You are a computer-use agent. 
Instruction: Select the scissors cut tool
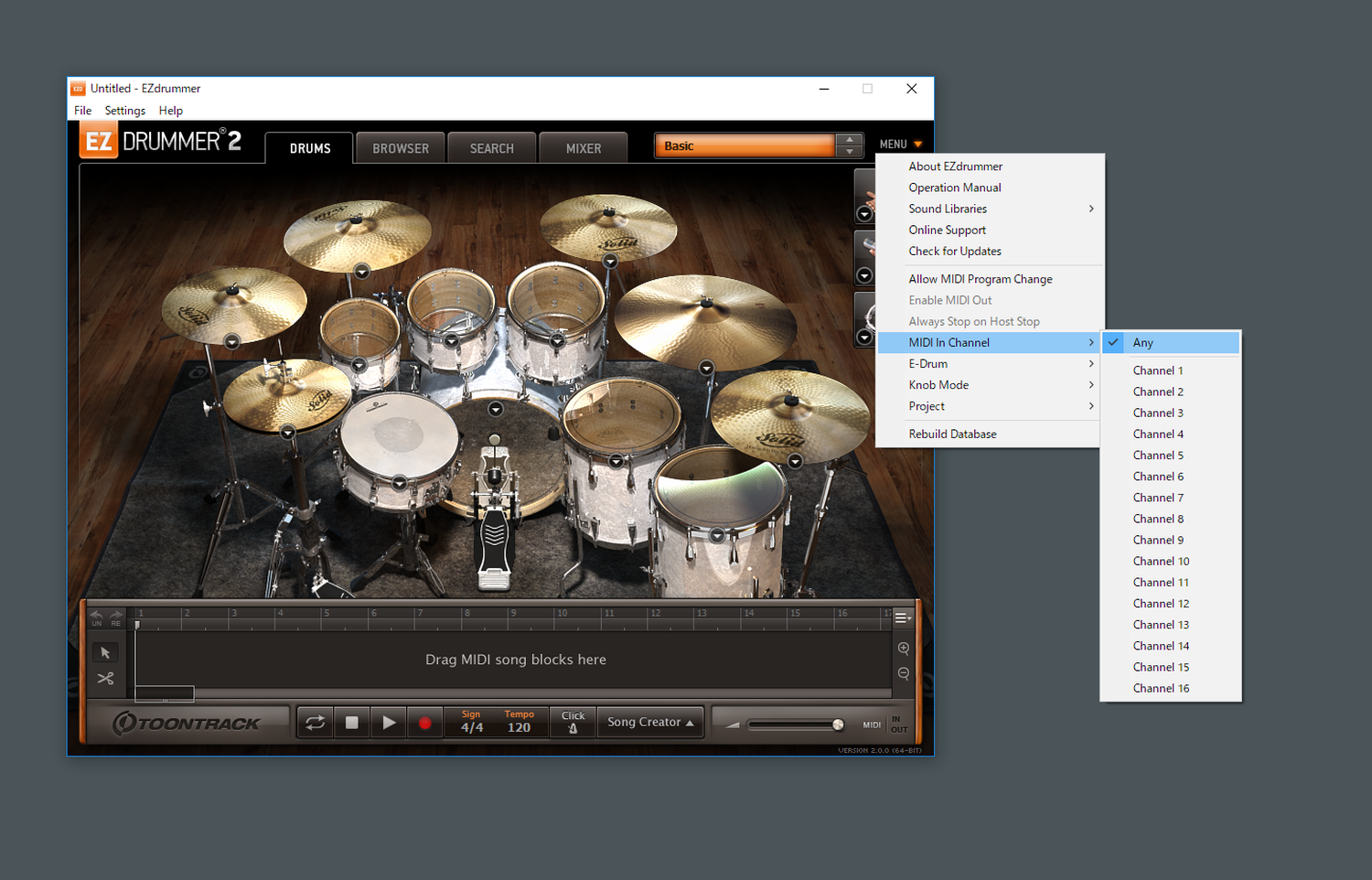point(105,678)
